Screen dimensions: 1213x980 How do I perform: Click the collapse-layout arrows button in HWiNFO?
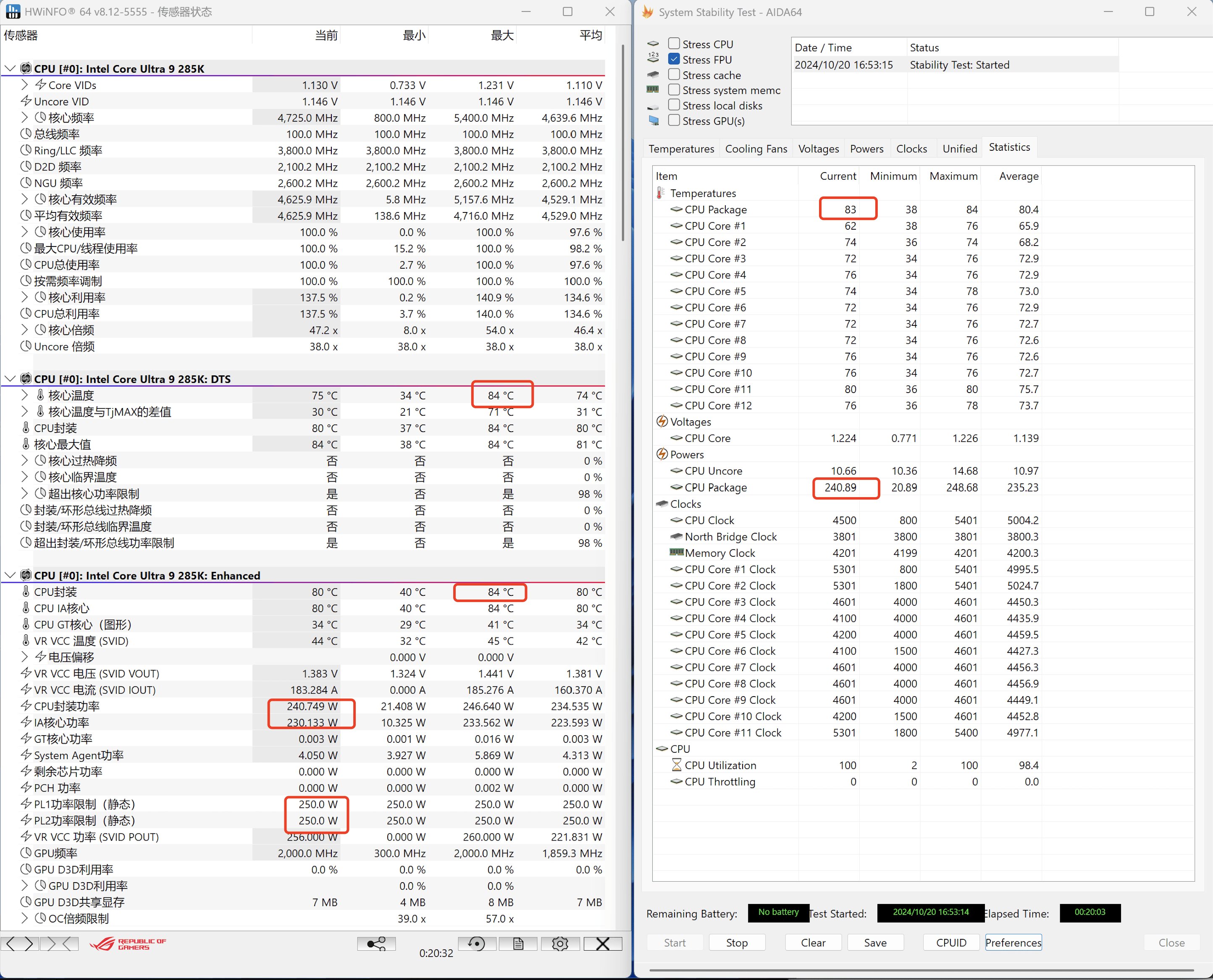click(59, 943)
